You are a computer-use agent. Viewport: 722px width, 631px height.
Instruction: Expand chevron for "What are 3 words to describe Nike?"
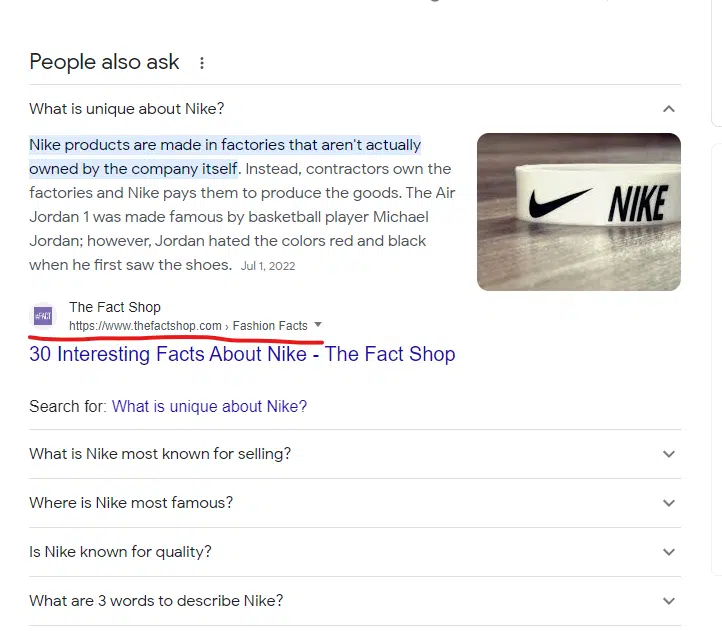(669, 601)
